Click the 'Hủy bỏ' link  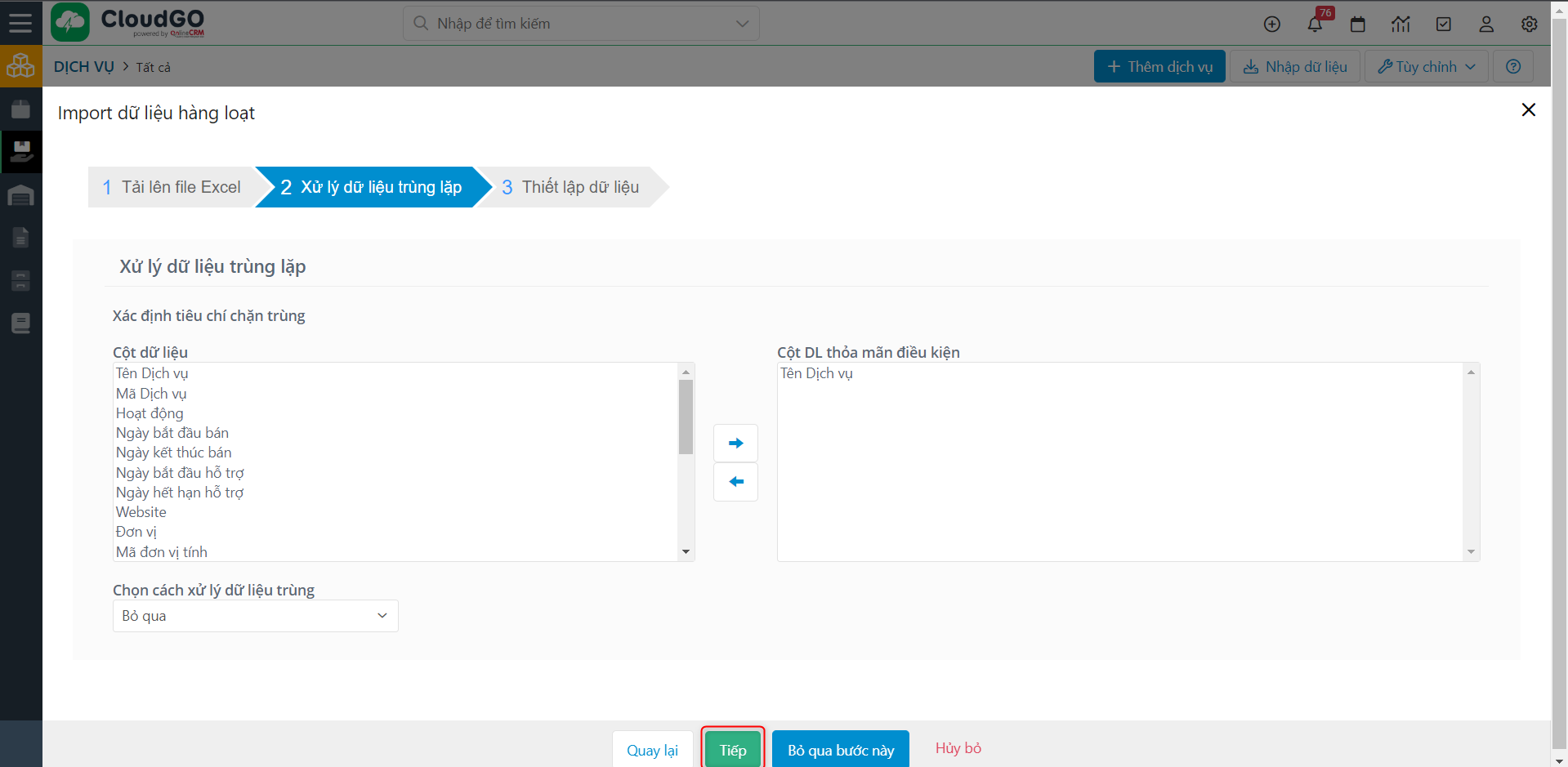958,748
